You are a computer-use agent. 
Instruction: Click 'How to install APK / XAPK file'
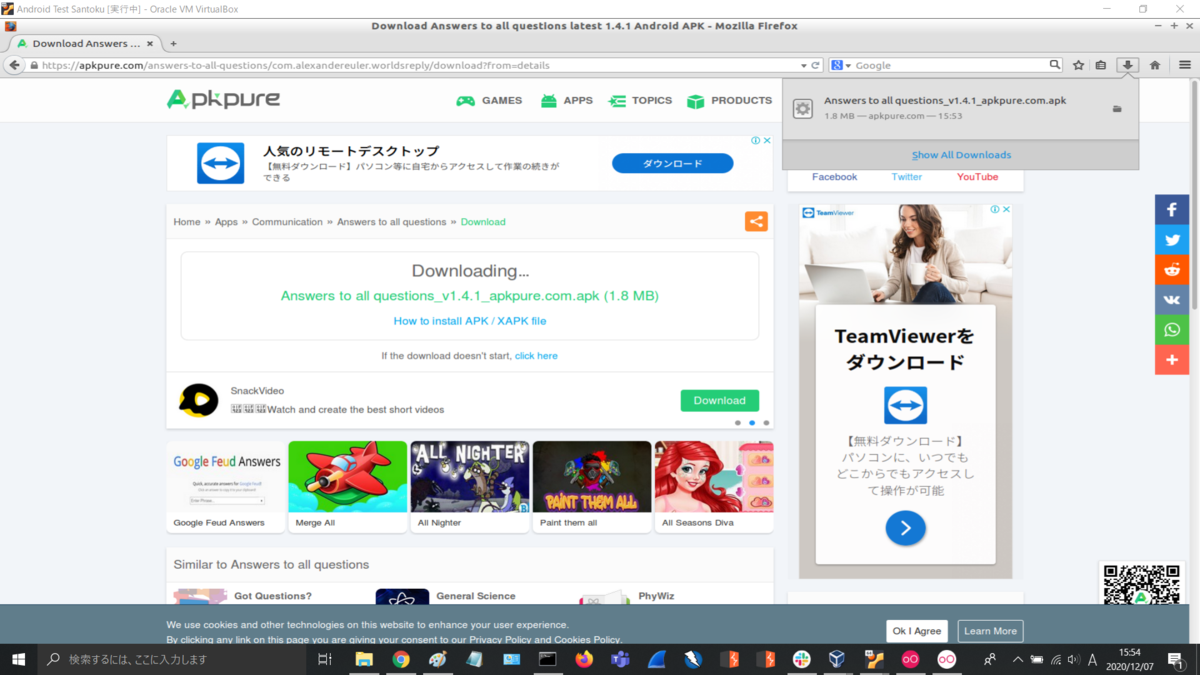click(x=470, y=321)
